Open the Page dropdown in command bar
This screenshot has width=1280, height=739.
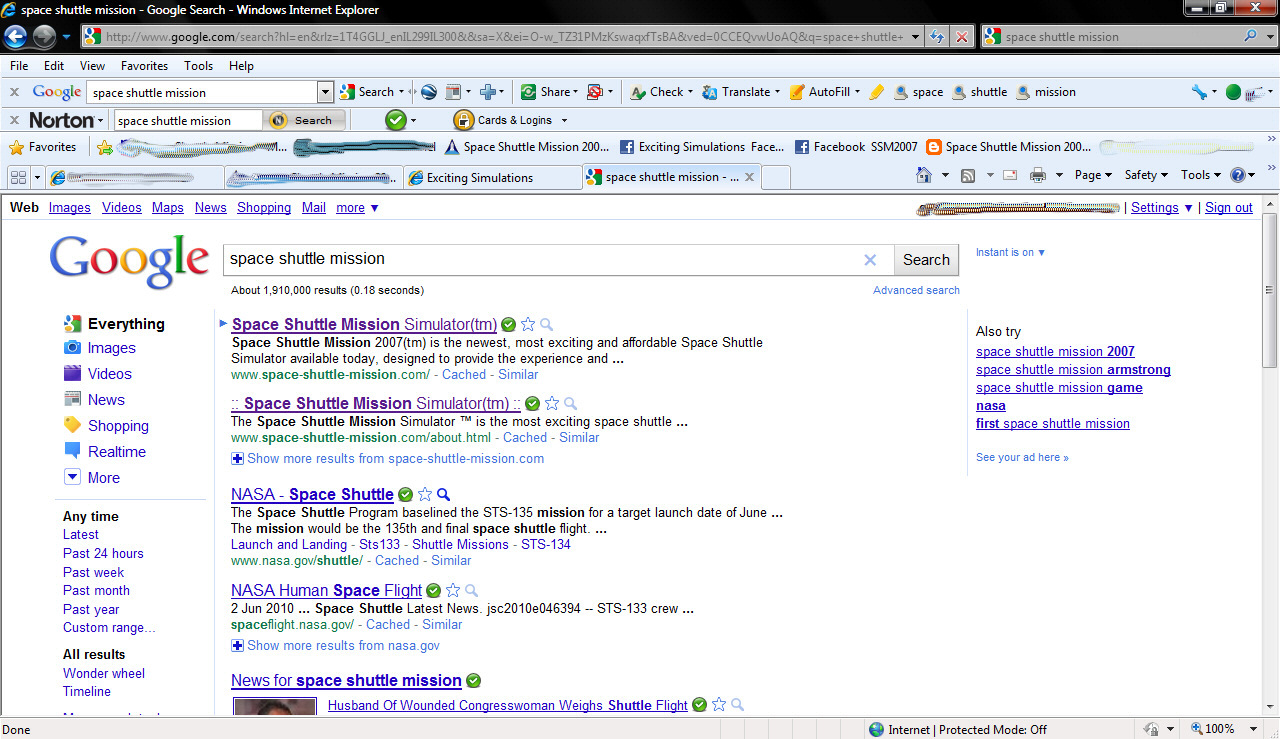[1093, 175]
